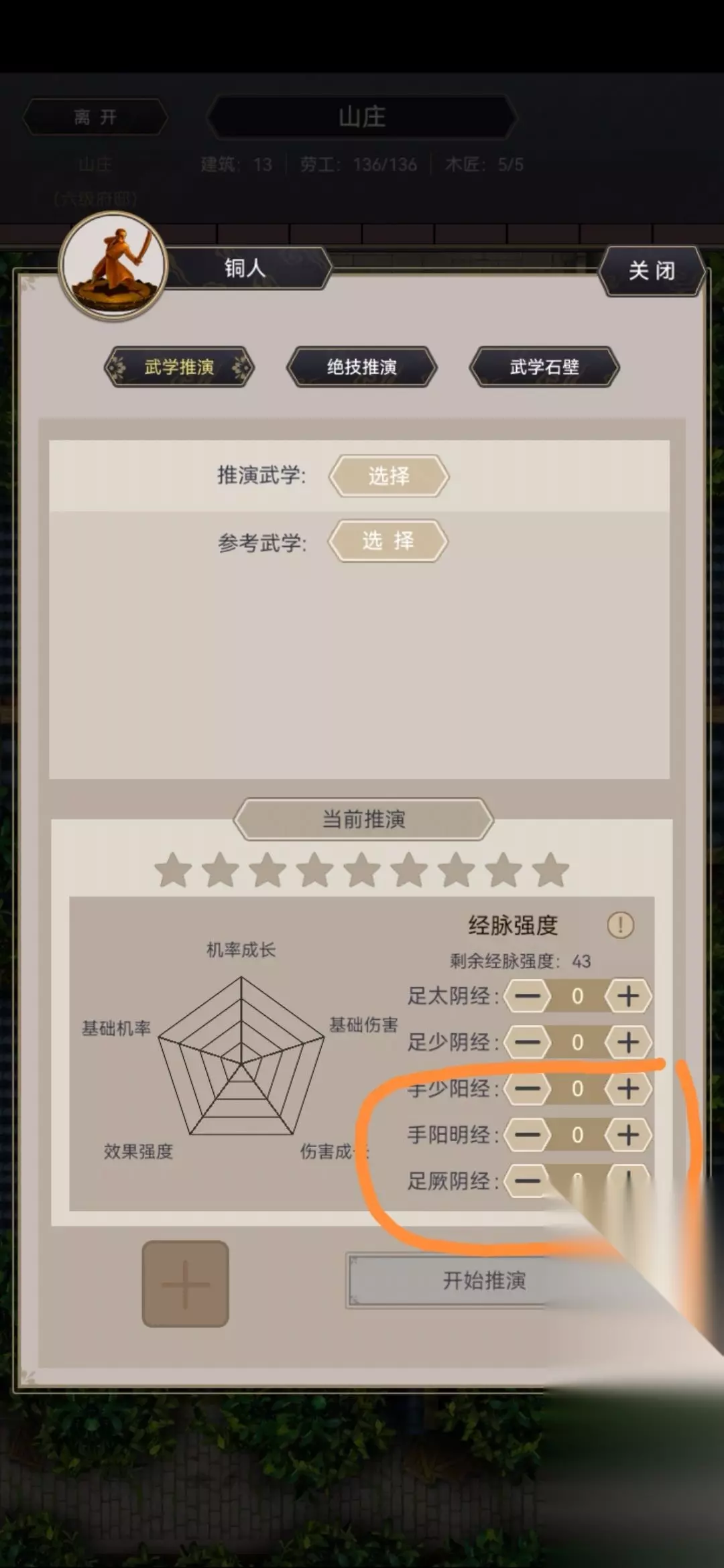Start with 开始推演 button

pyautogui.click(x=484, y=1281)
